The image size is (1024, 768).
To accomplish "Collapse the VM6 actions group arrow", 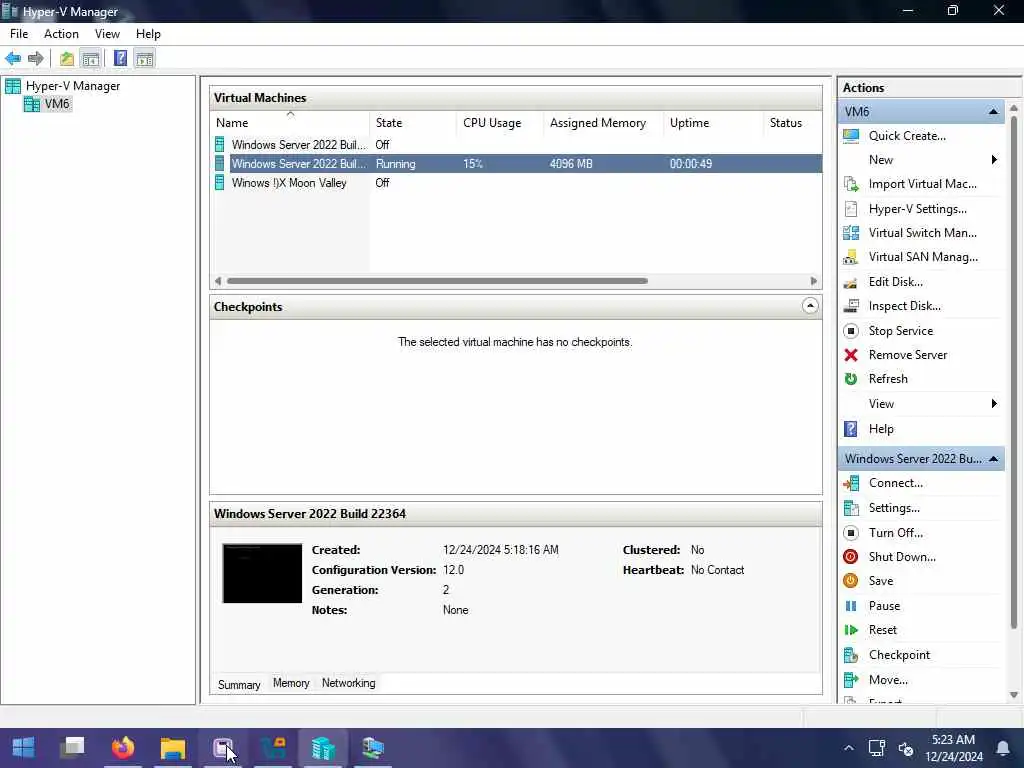I will pyautogui.click(x=993, y=112).
